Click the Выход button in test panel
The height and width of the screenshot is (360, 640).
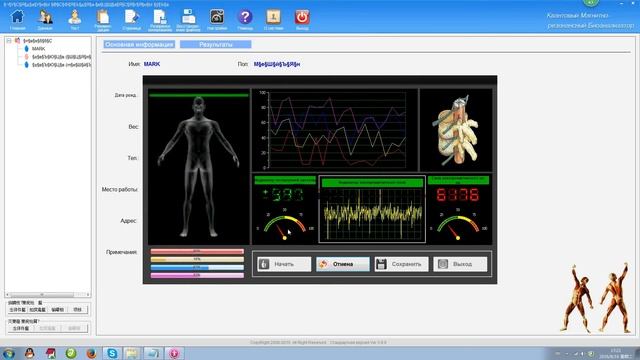(460, 264)
